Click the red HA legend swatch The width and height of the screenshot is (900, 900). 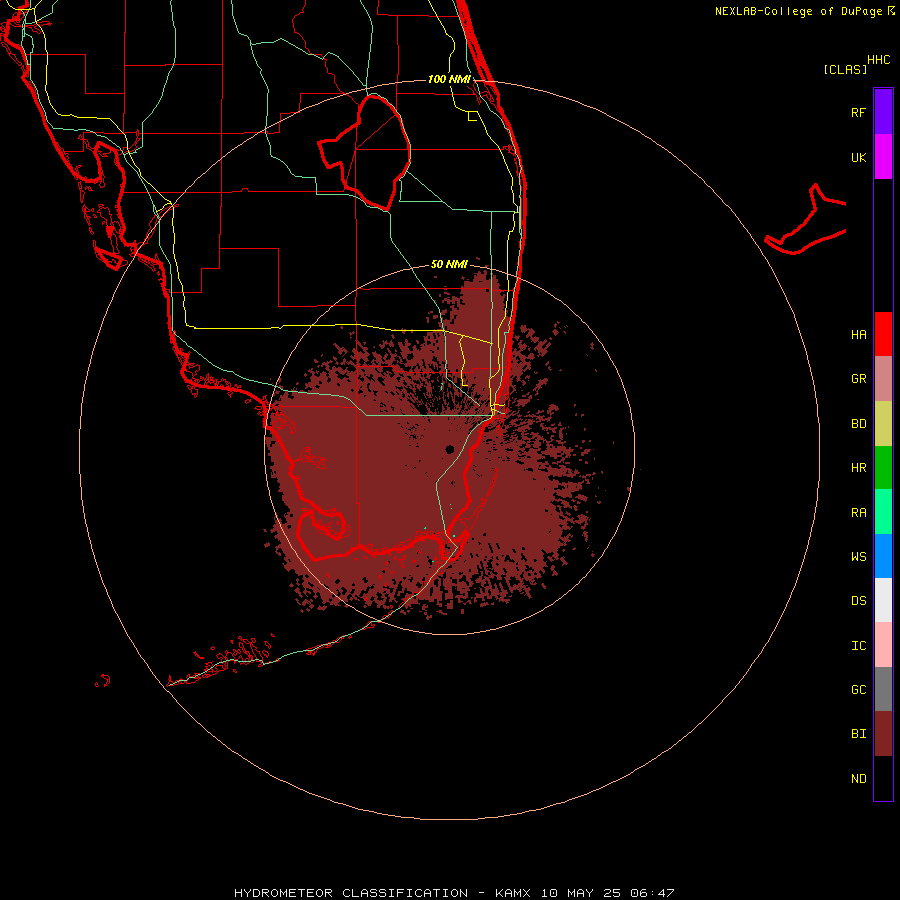click(x=883, y=334)
